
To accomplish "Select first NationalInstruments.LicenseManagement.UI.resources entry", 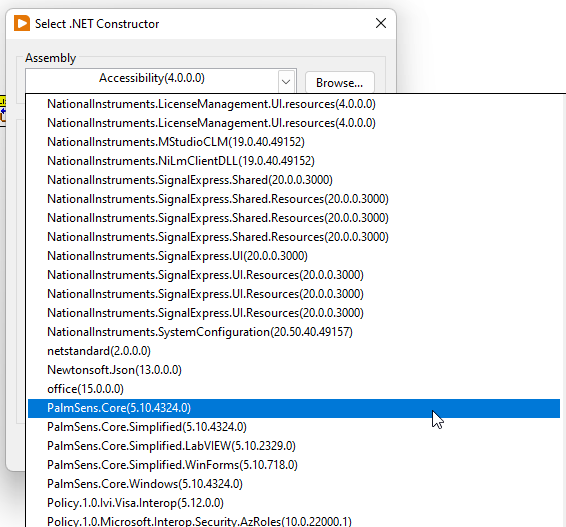I will coord(294,104).
